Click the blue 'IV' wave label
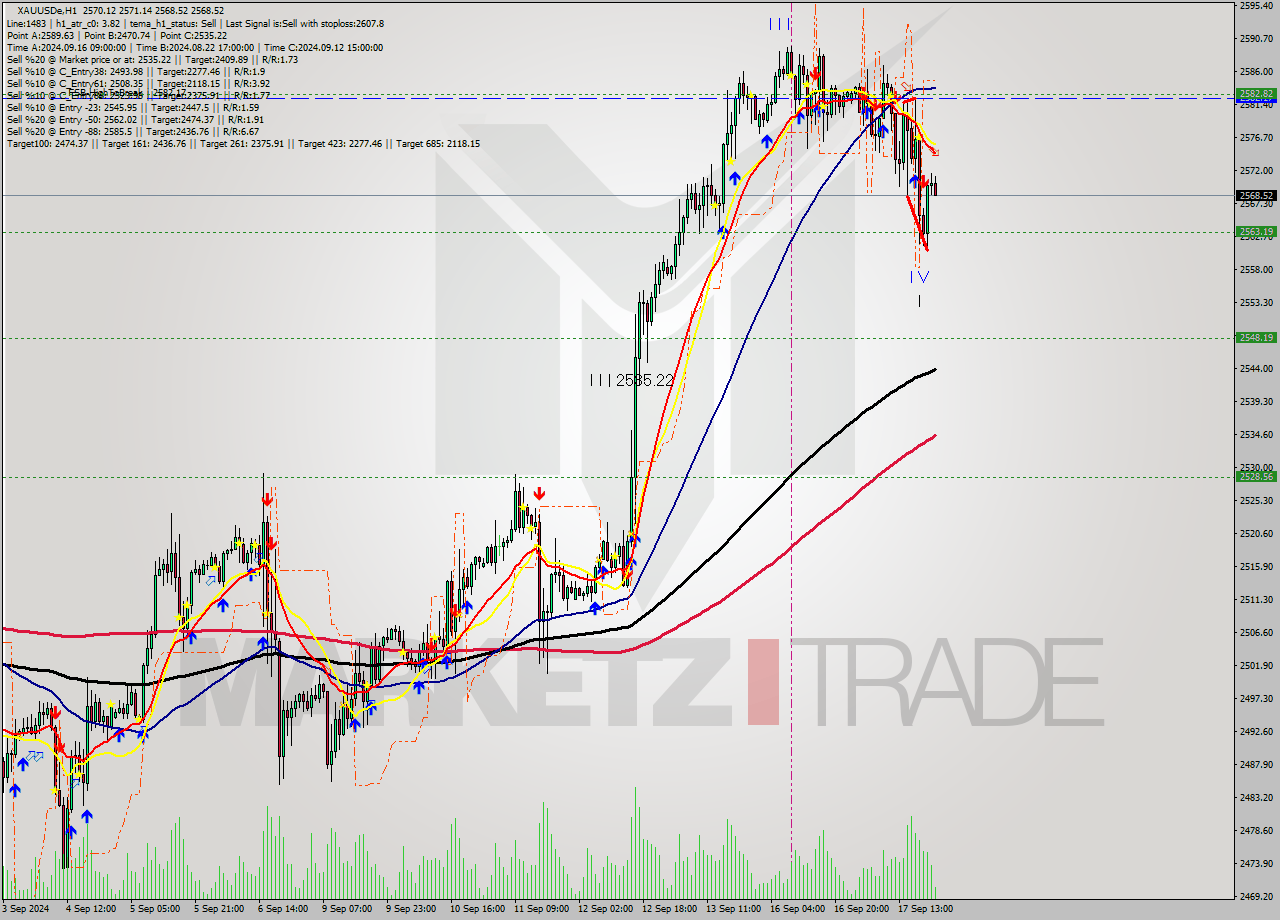The width and height of the screenshot is (1280, 920). [x=919, y=276]
